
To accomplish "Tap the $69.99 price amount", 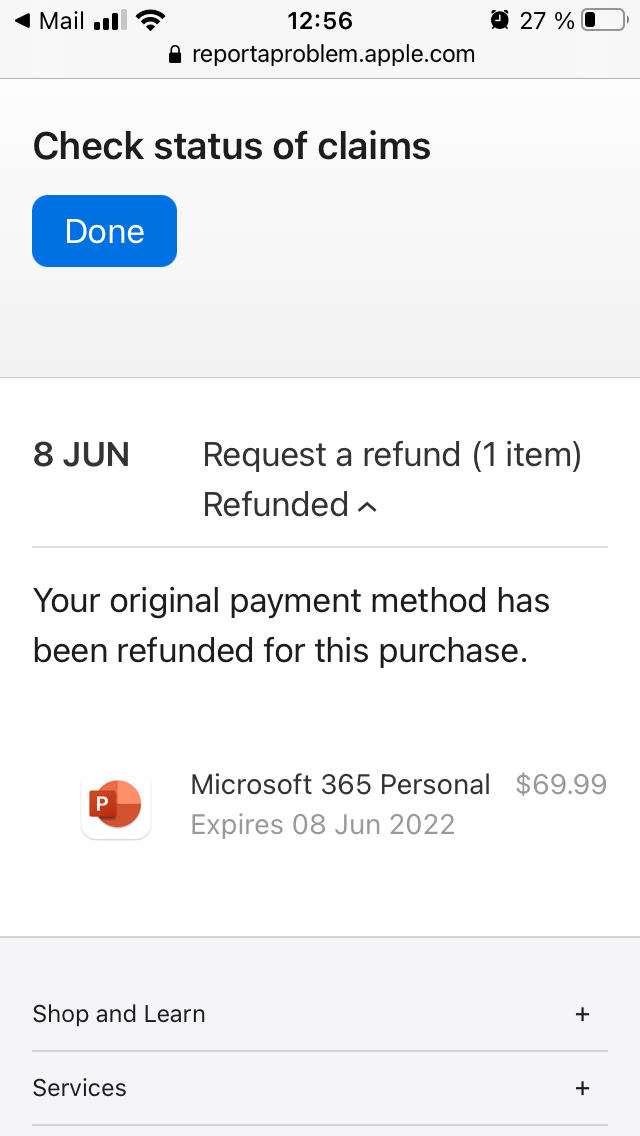I will tap(561, 785).
